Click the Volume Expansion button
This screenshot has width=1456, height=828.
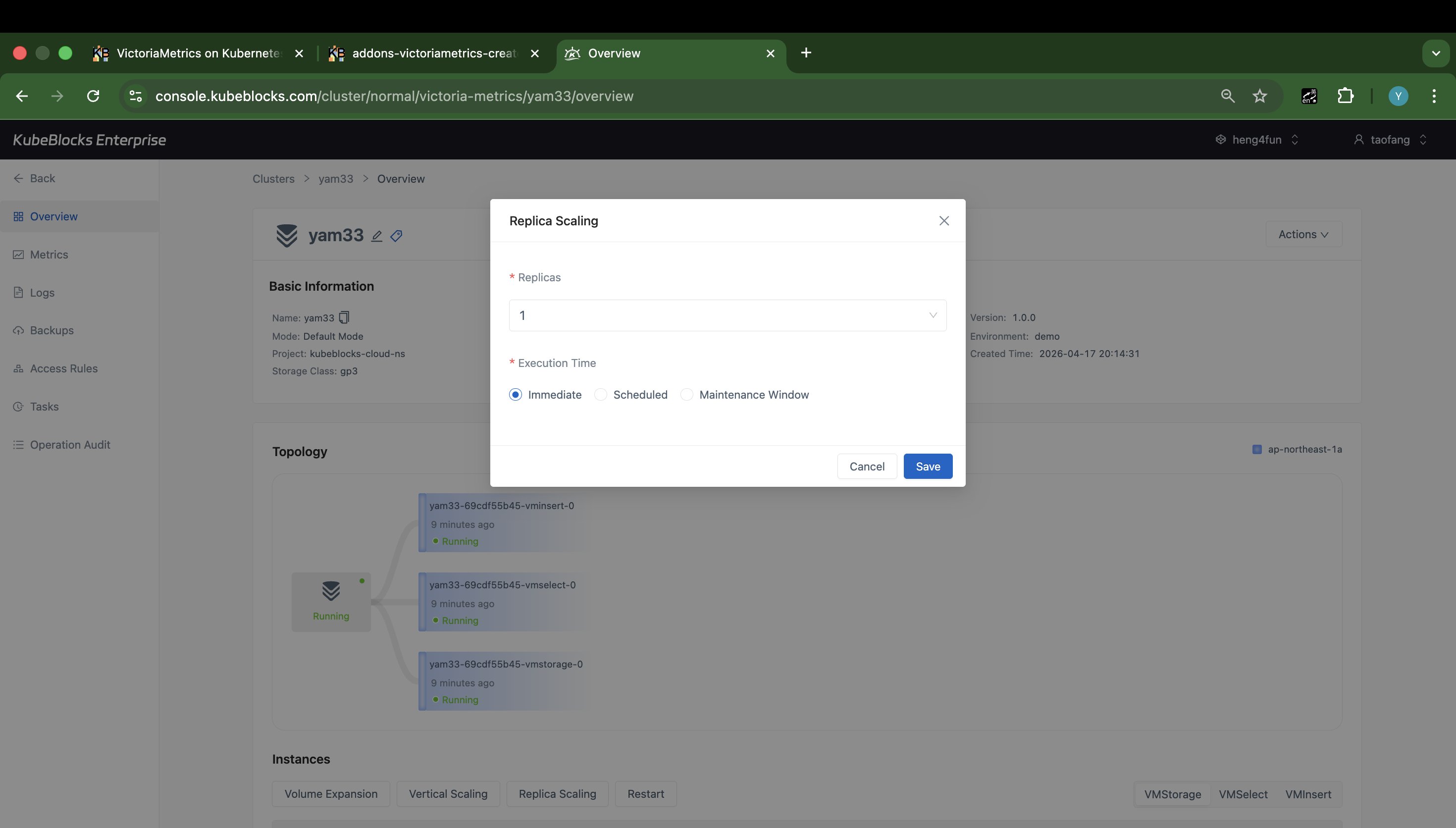(331, 794)
